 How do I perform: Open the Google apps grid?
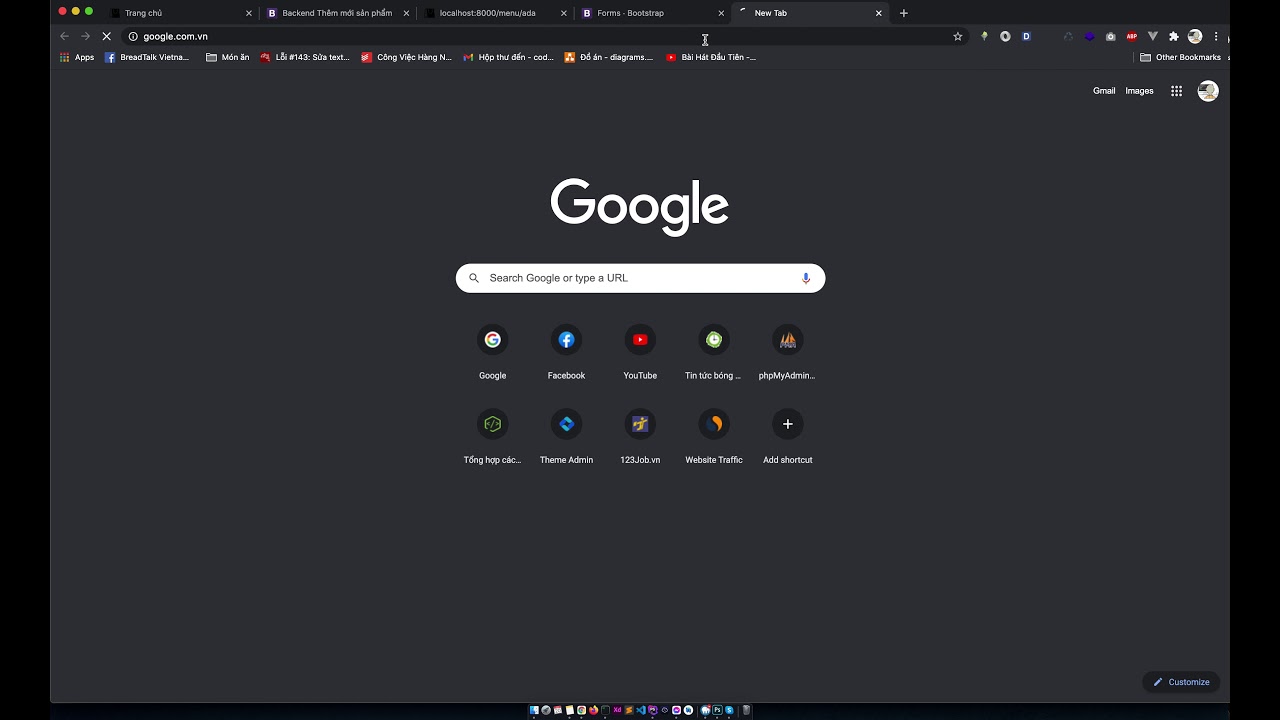pyautogui.click(x=1177, y=91)
